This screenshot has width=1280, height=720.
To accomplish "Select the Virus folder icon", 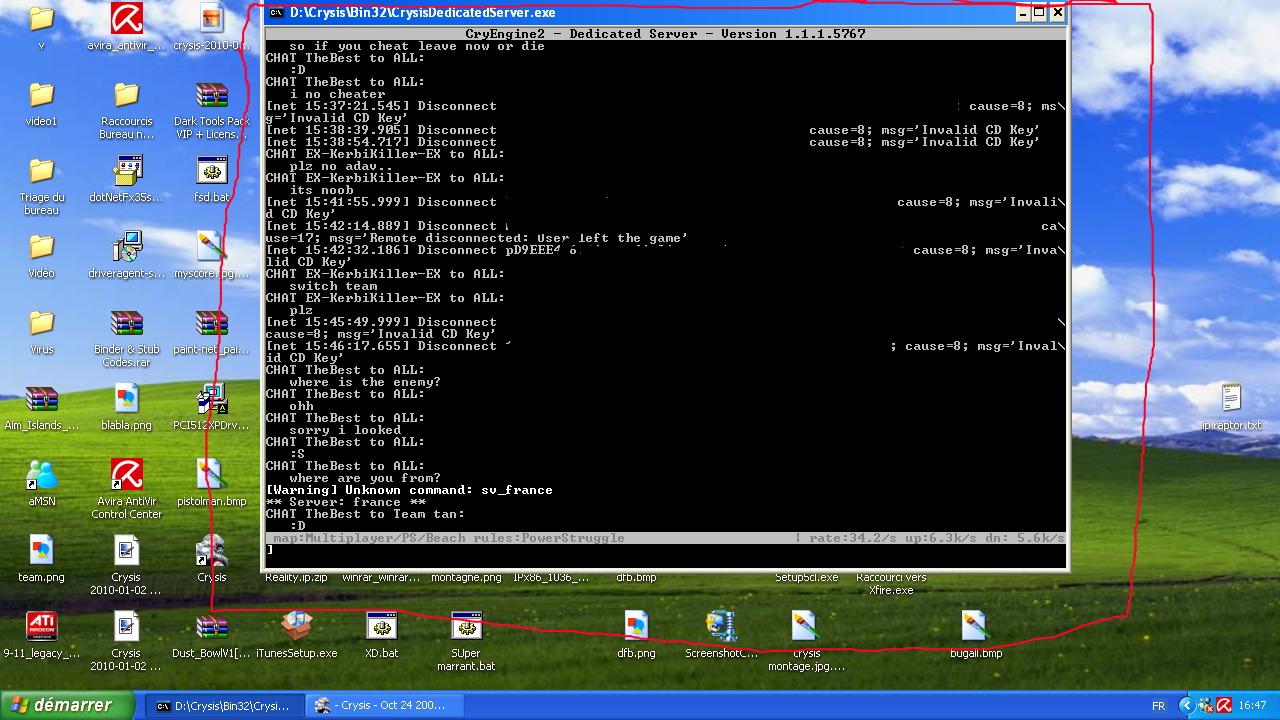I will point(41,322).
